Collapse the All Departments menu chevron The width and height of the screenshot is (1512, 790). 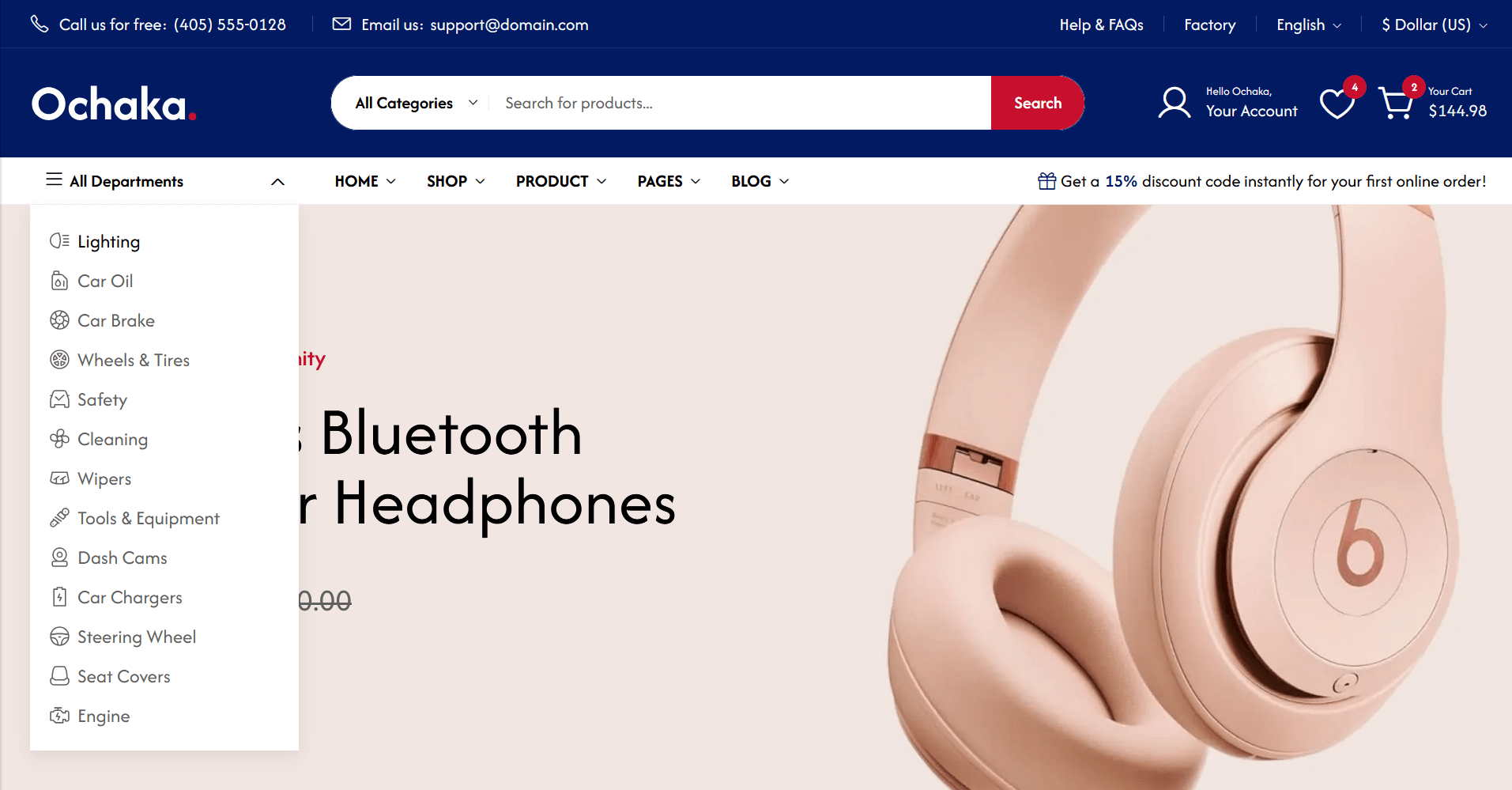tap(277, 182)
